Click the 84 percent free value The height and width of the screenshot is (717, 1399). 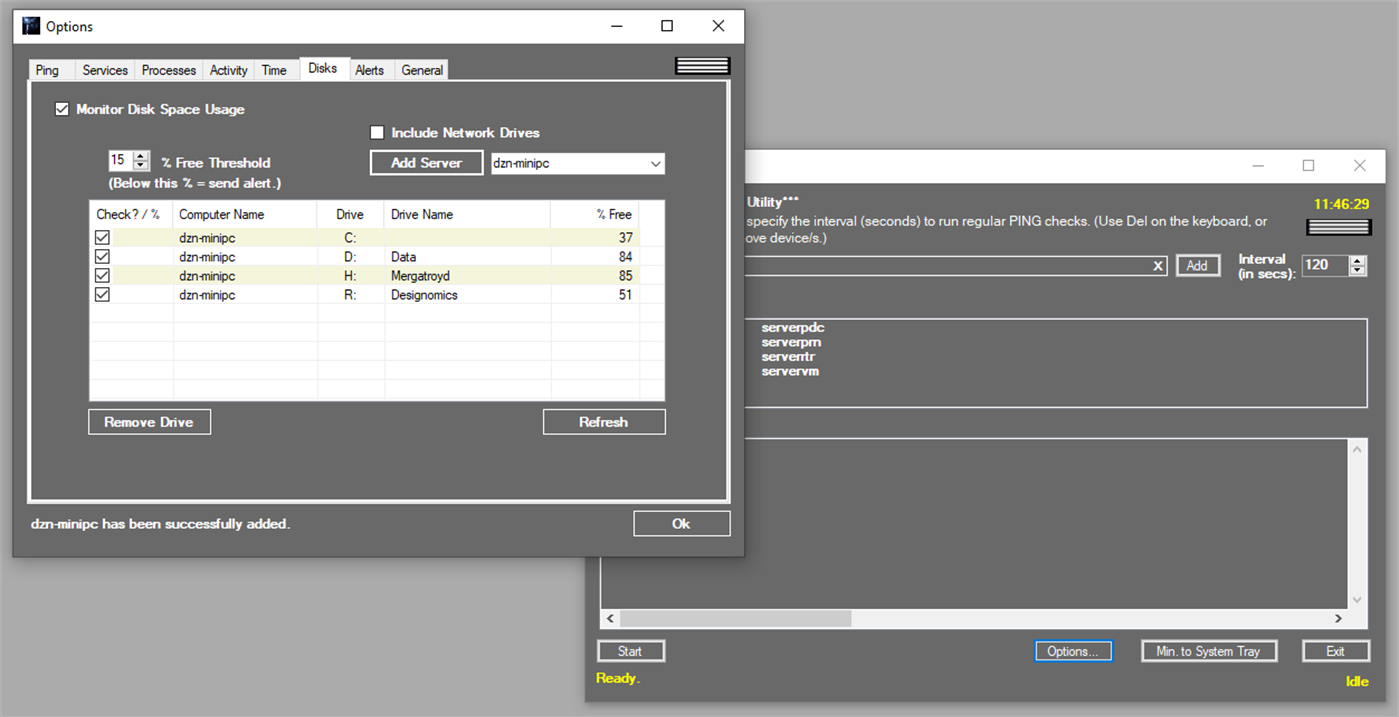tap(625, 257)
